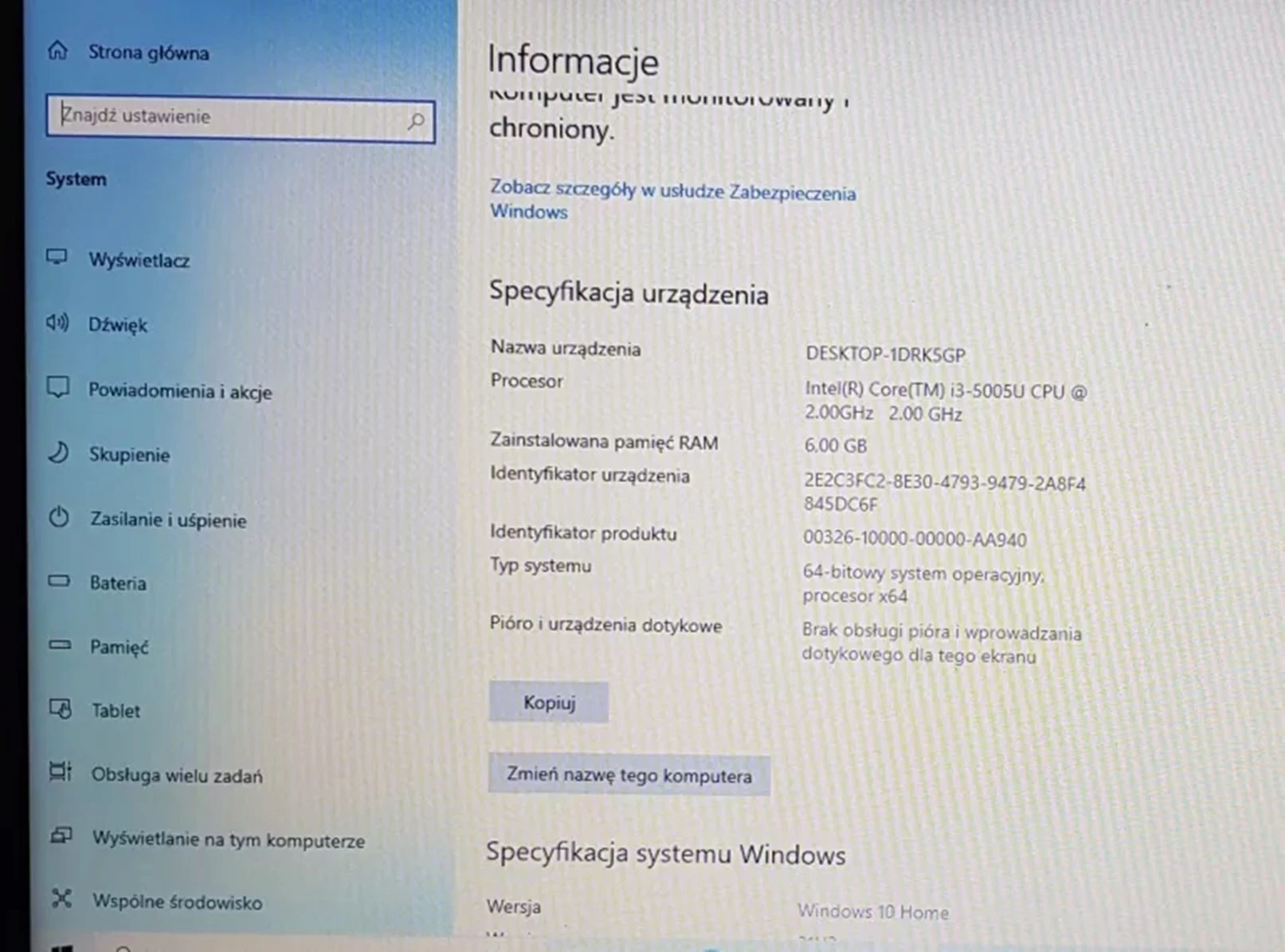Click the Wspólne środowisko icon
Image resolution: width=1285 pixels, height=952 pixels.
click(x=62, y=899)
